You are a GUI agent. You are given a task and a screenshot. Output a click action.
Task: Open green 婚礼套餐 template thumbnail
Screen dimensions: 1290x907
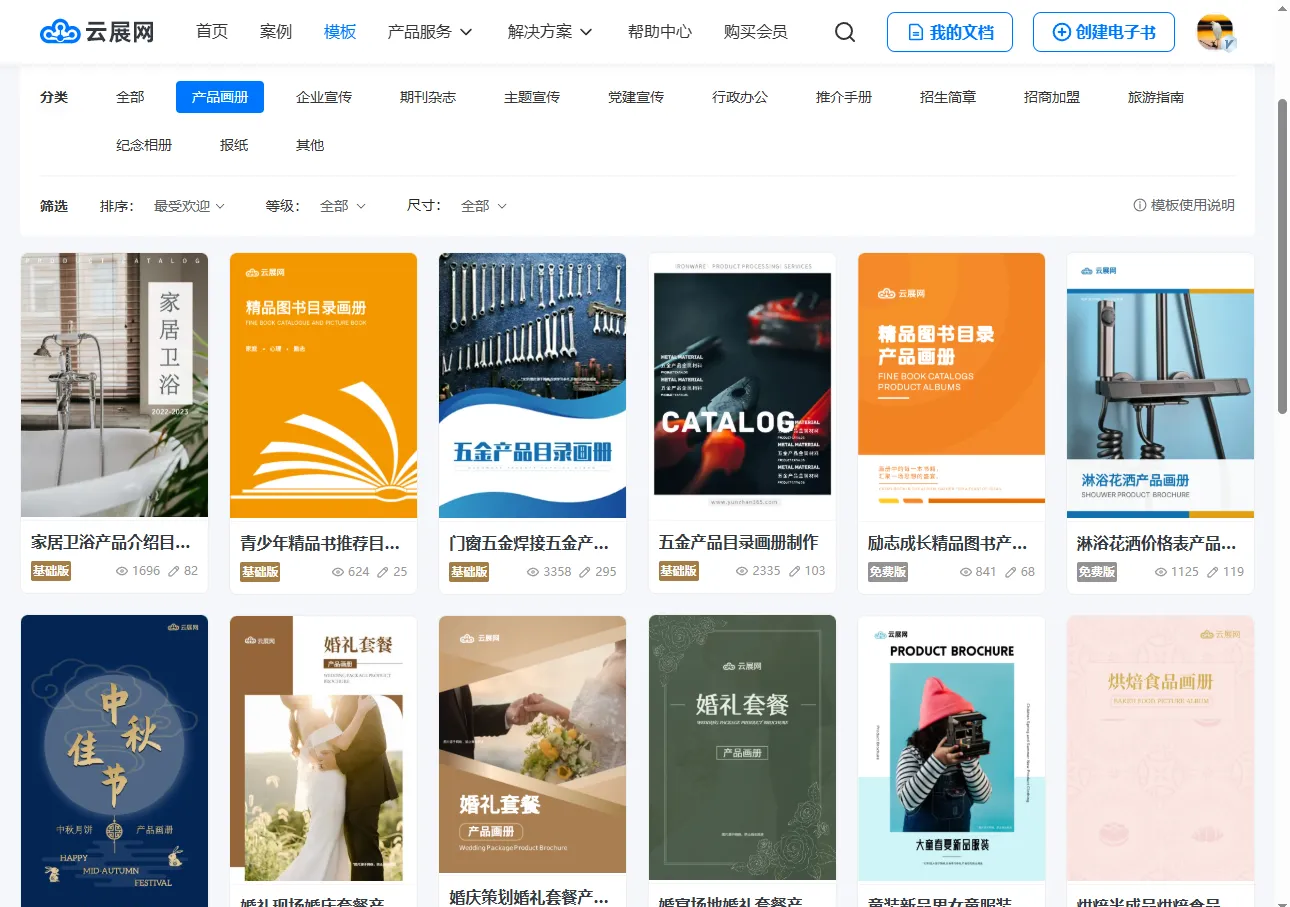click(x=741, y=748)
